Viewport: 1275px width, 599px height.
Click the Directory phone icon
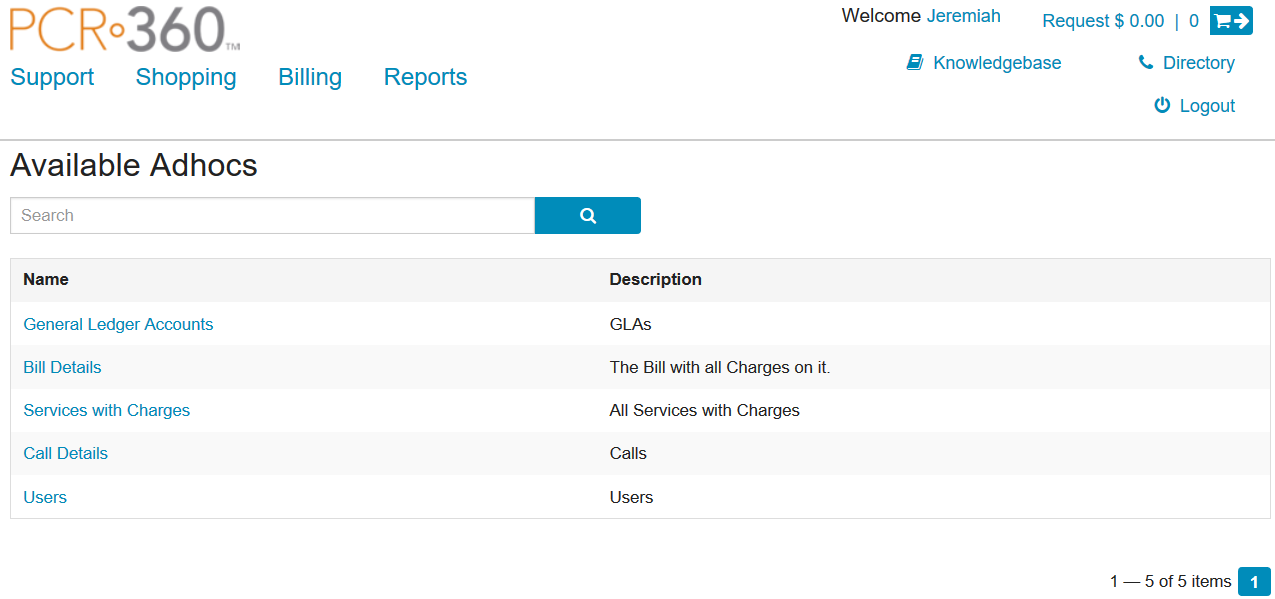(x=1145, y=63)
